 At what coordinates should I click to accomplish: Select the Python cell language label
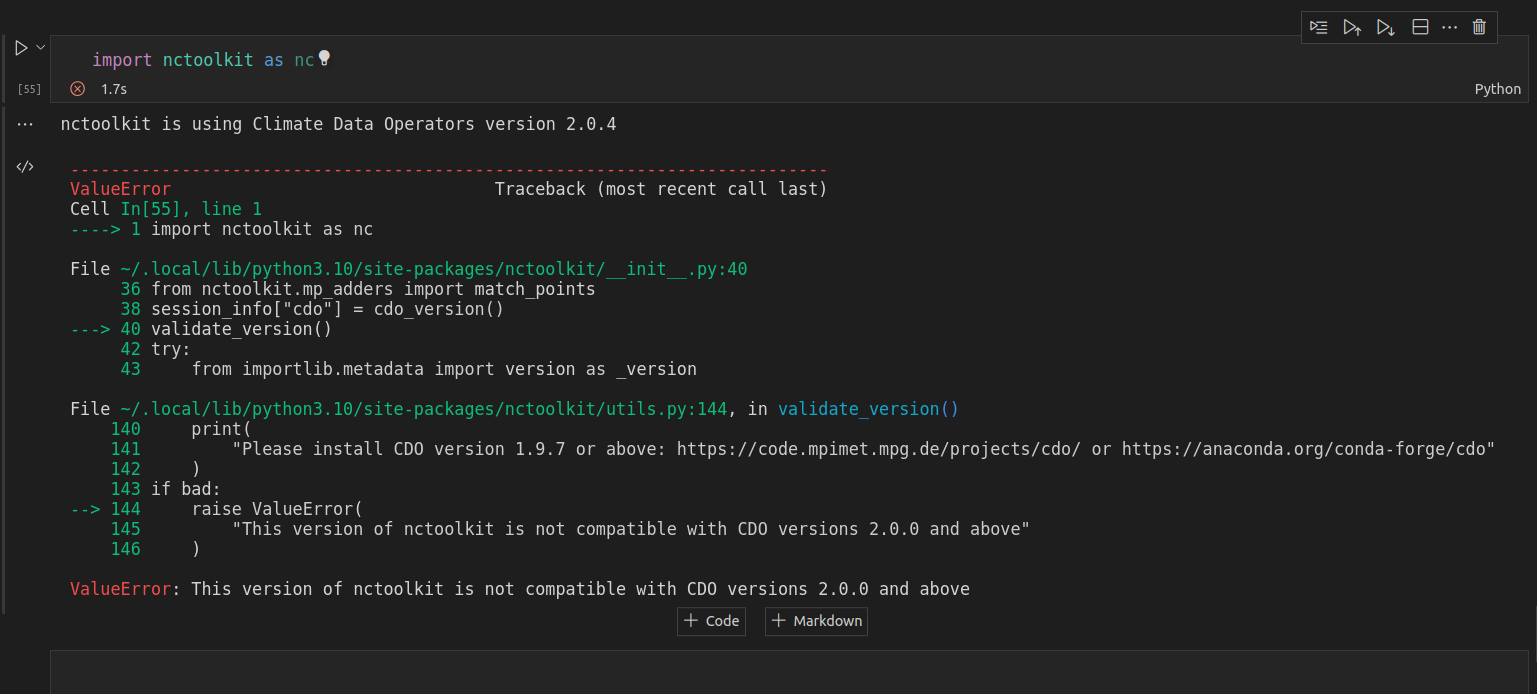(x=1497, y=89)
